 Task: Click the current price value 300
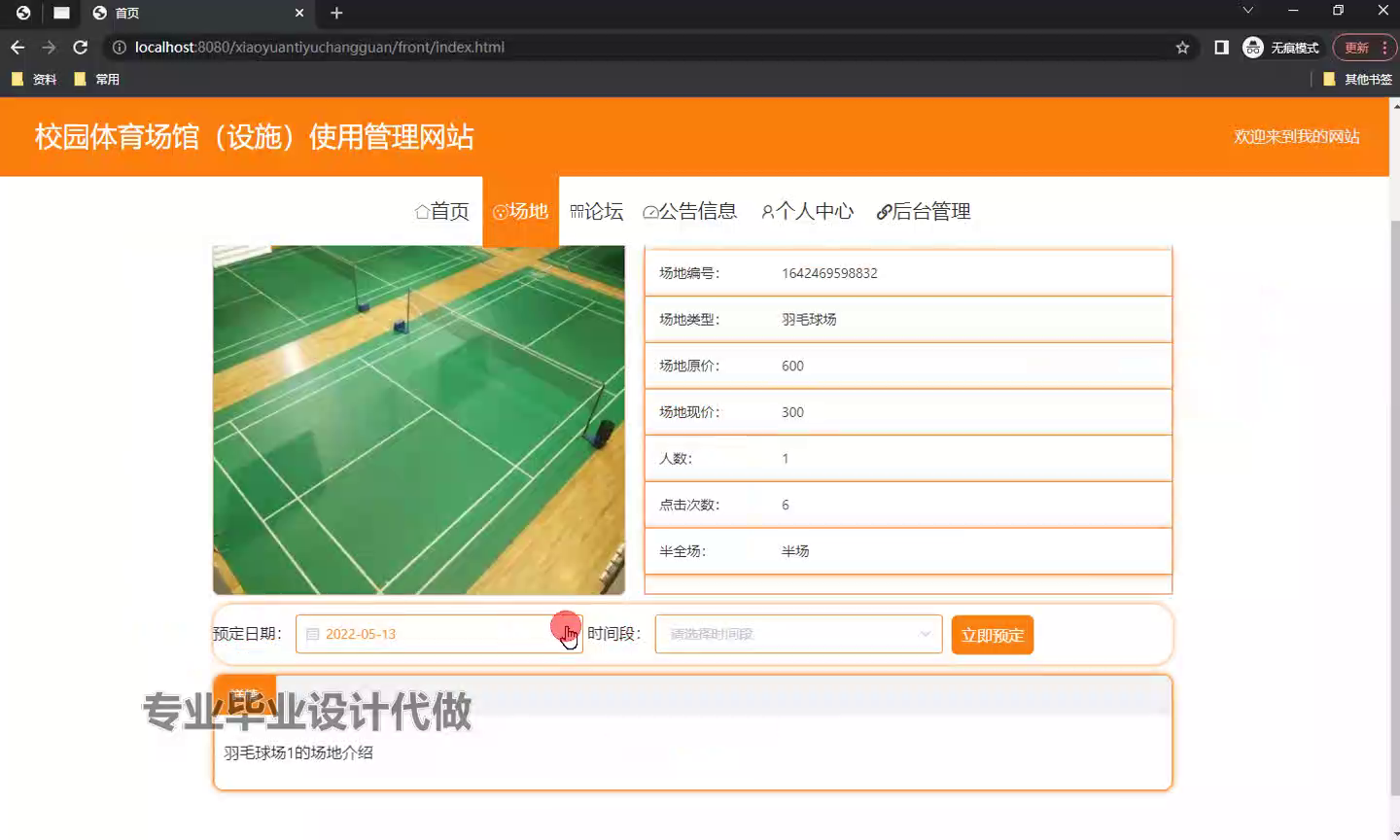[x=792, y=412]
